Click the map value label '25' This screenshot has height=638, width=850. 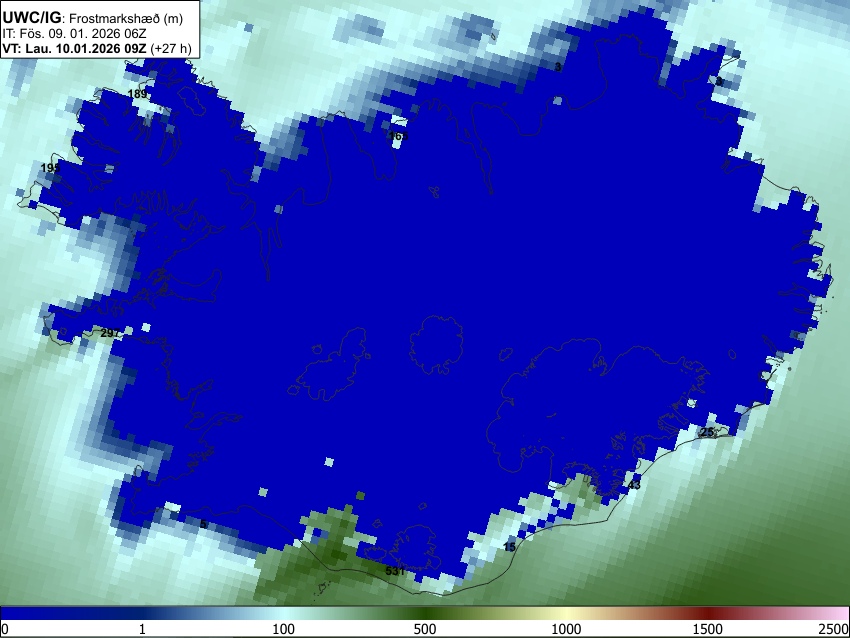[707, 432]
